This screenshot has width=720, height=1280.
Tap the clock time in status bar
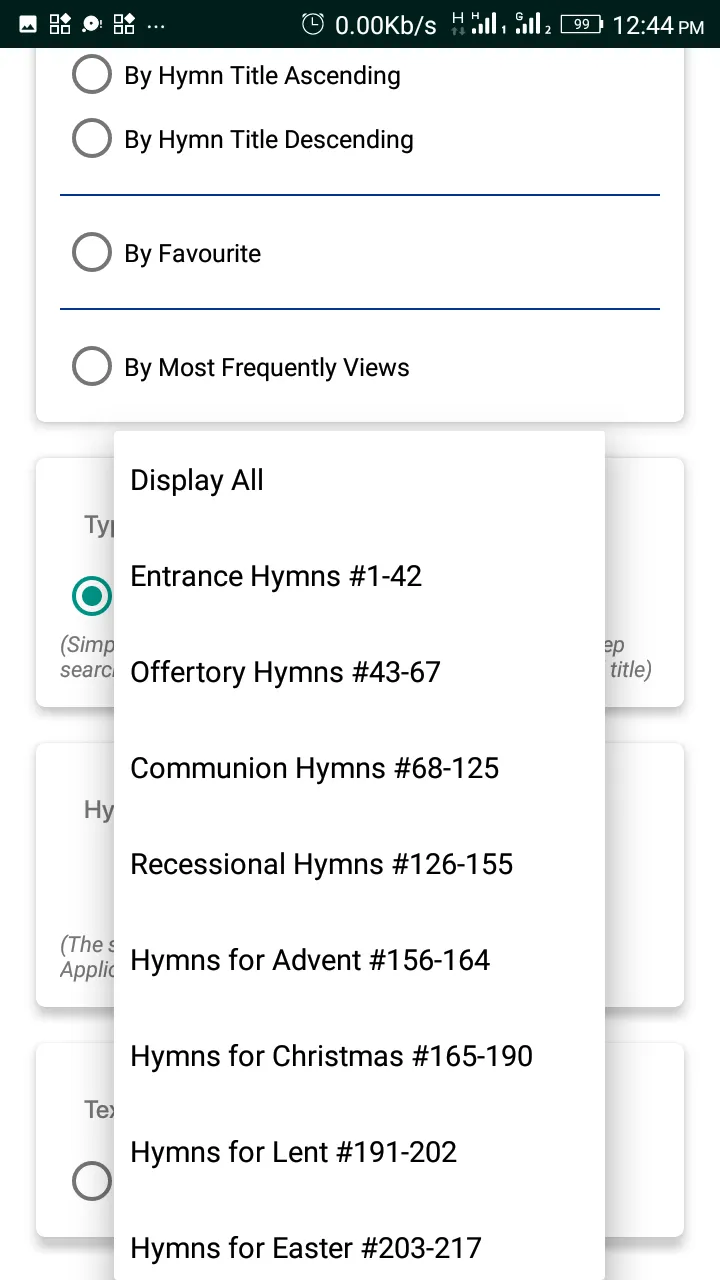pyautogui.click(x=659, y=25)
